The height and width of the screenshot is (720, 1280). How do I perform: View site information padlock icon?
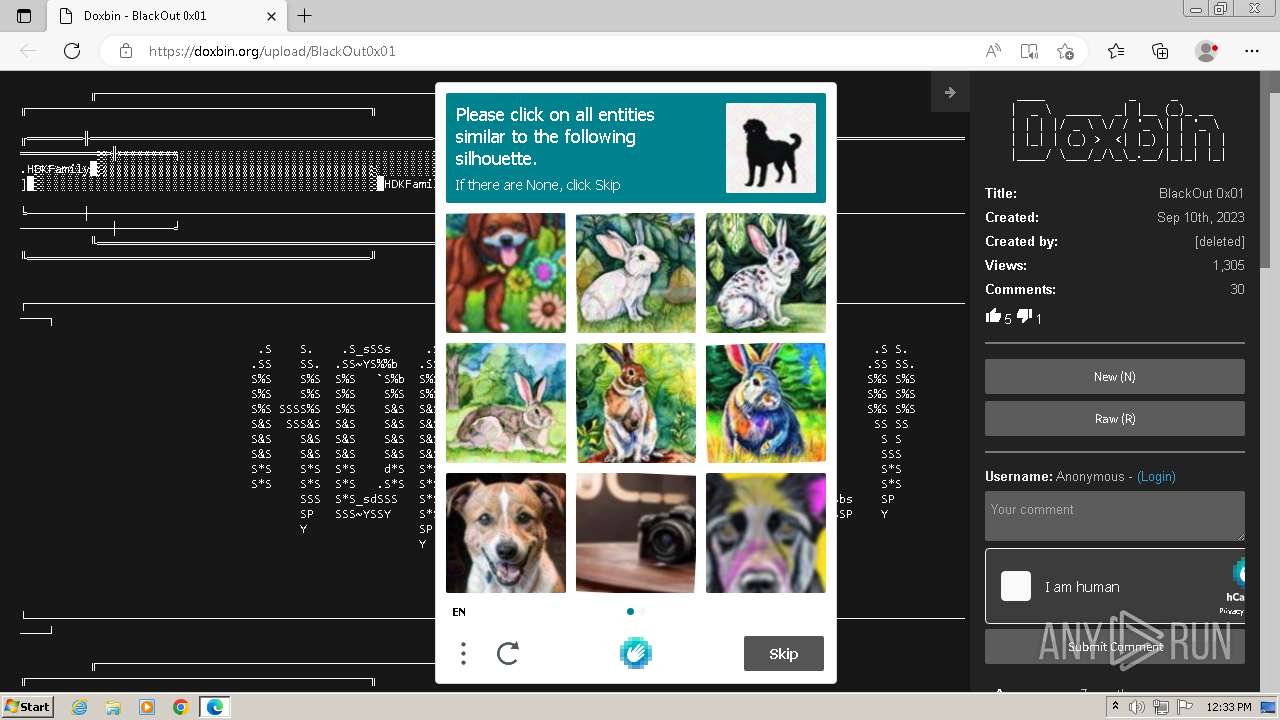(125, 51)
